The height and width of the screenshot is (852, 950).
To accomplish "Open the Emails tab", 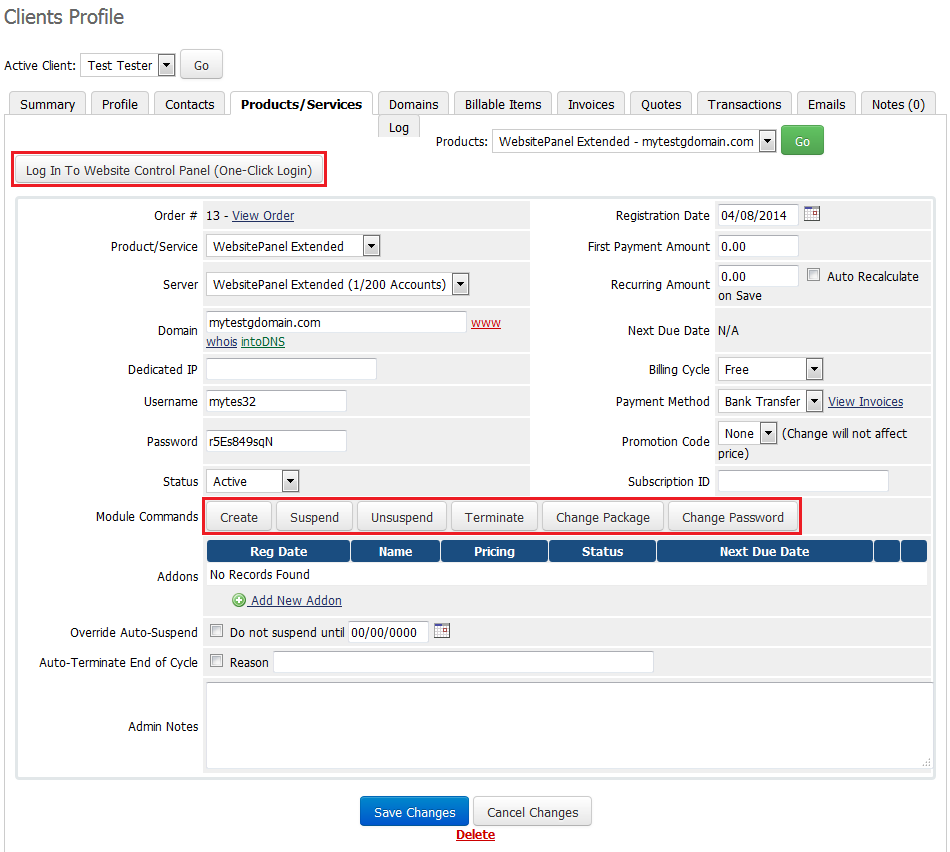I will pos(826,104).
